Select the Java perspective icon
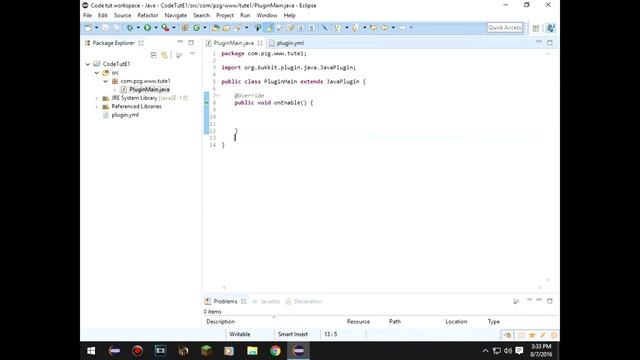 click(x=551, y=28)
